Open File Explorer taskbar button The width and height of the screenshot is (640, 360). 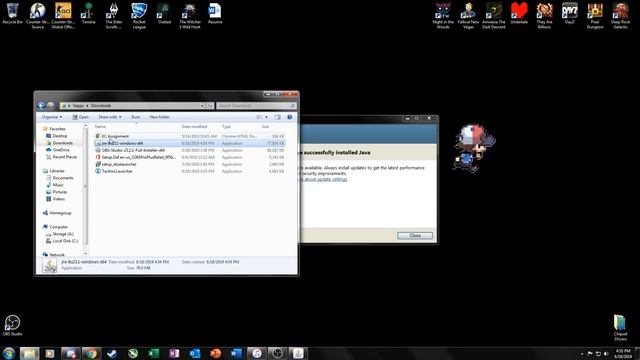29,353
